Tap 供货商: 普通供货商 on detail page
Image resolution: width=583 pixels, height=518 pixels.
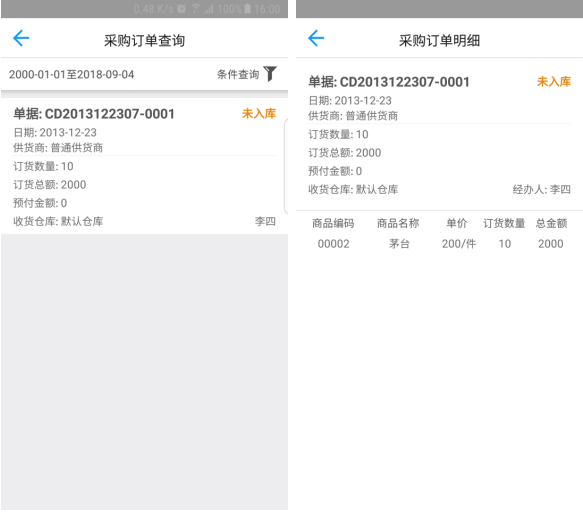[353, 116]
